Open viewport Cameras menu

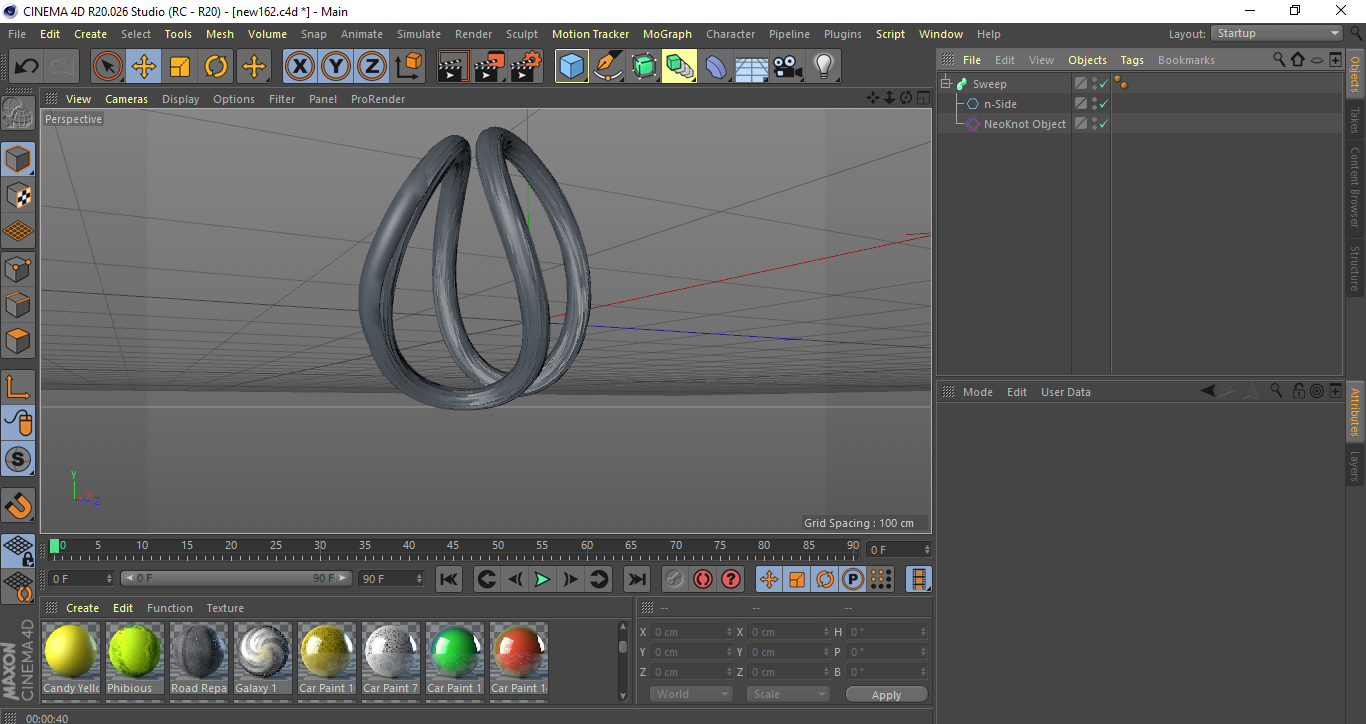tap(126, 99)
